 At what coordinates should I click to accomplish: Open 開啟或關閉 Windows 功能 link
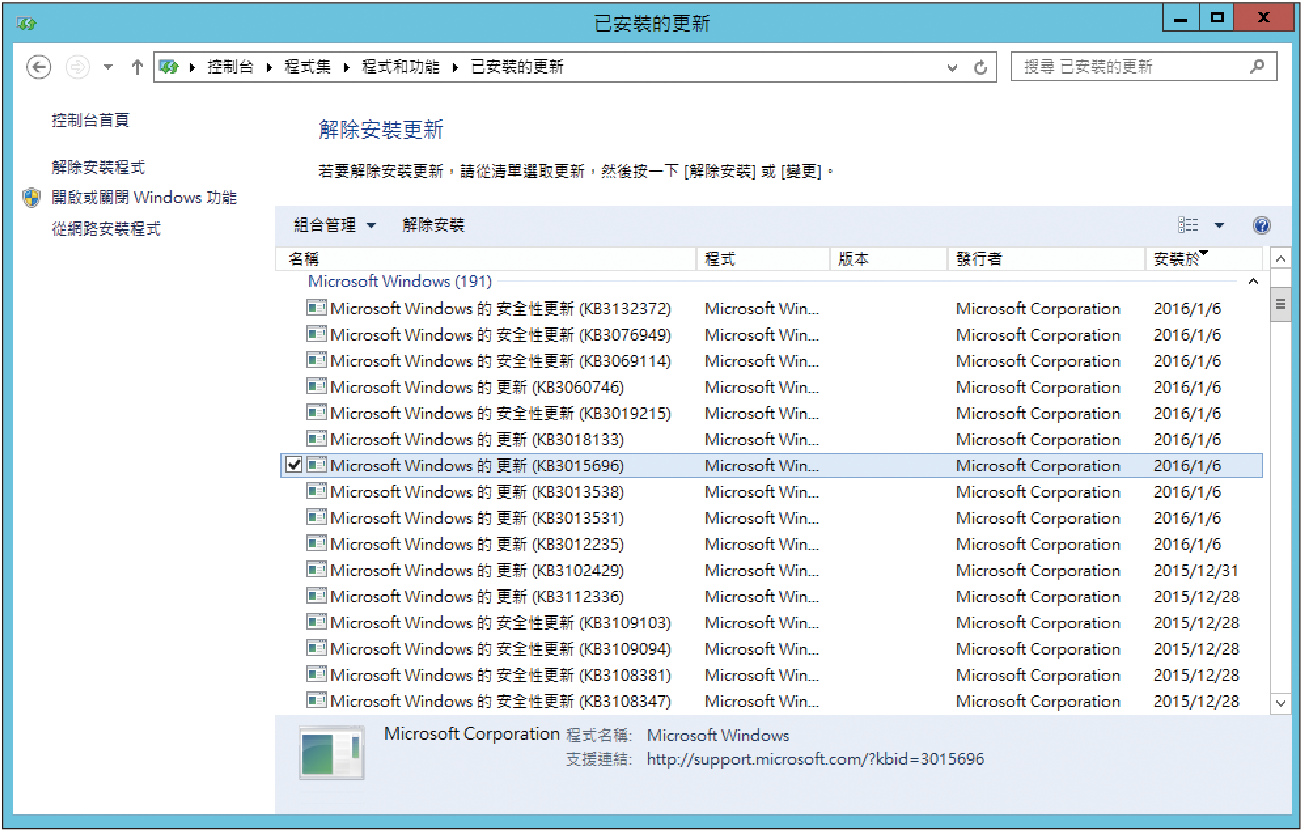144,198
